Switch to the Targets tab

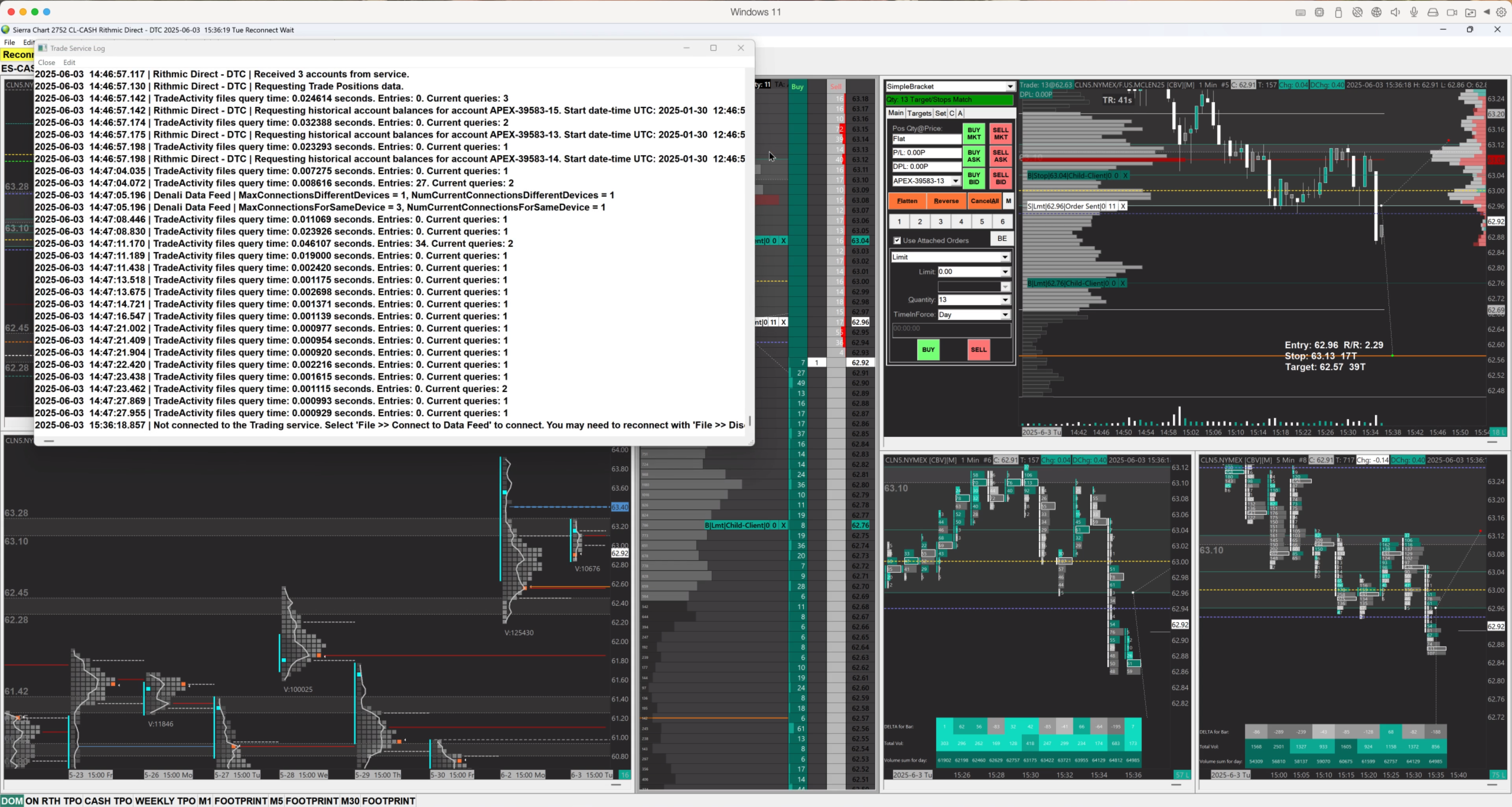pos(919,113)
